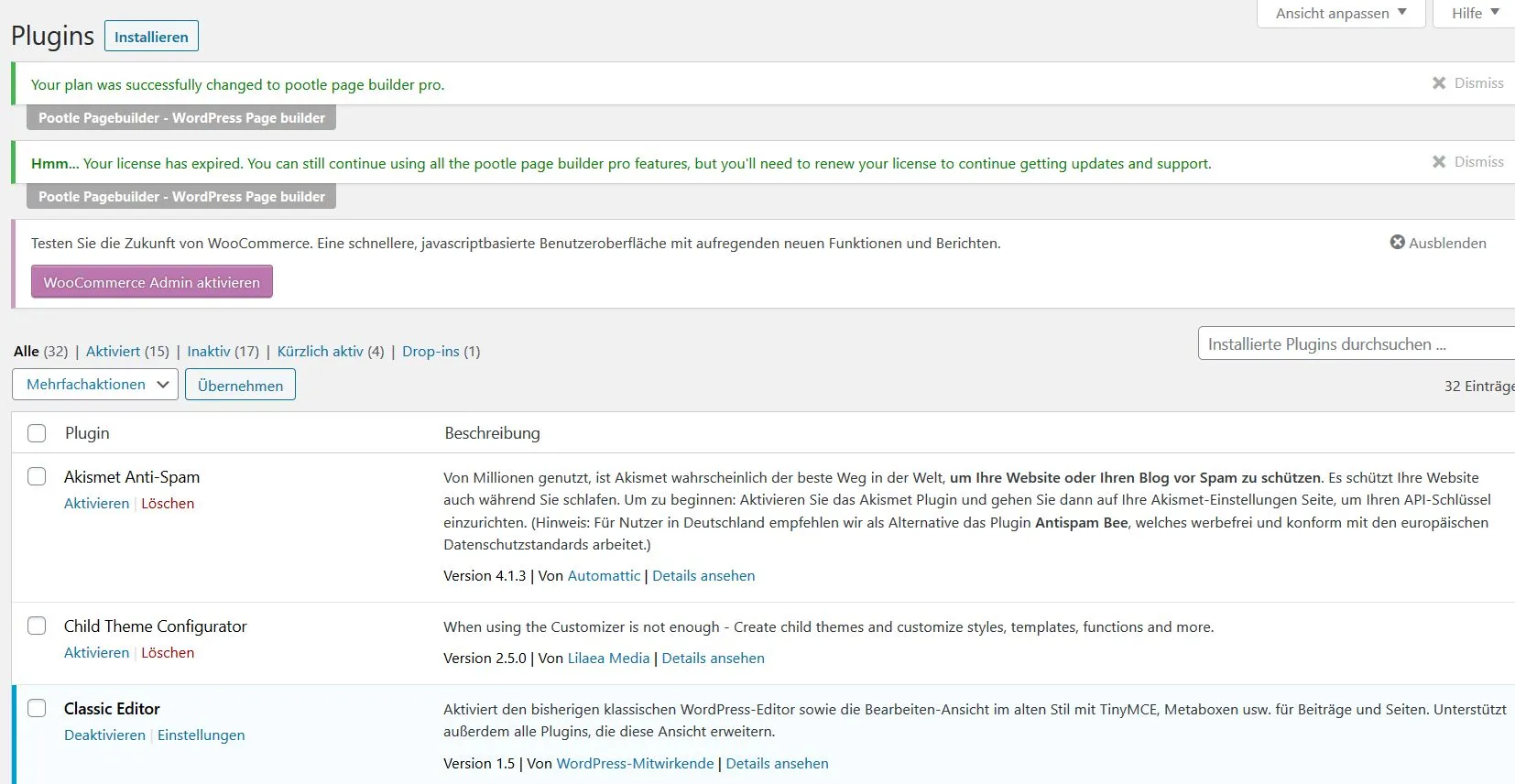
Task: Click the Version 4.1.3 text
Action: click(485, 576)
